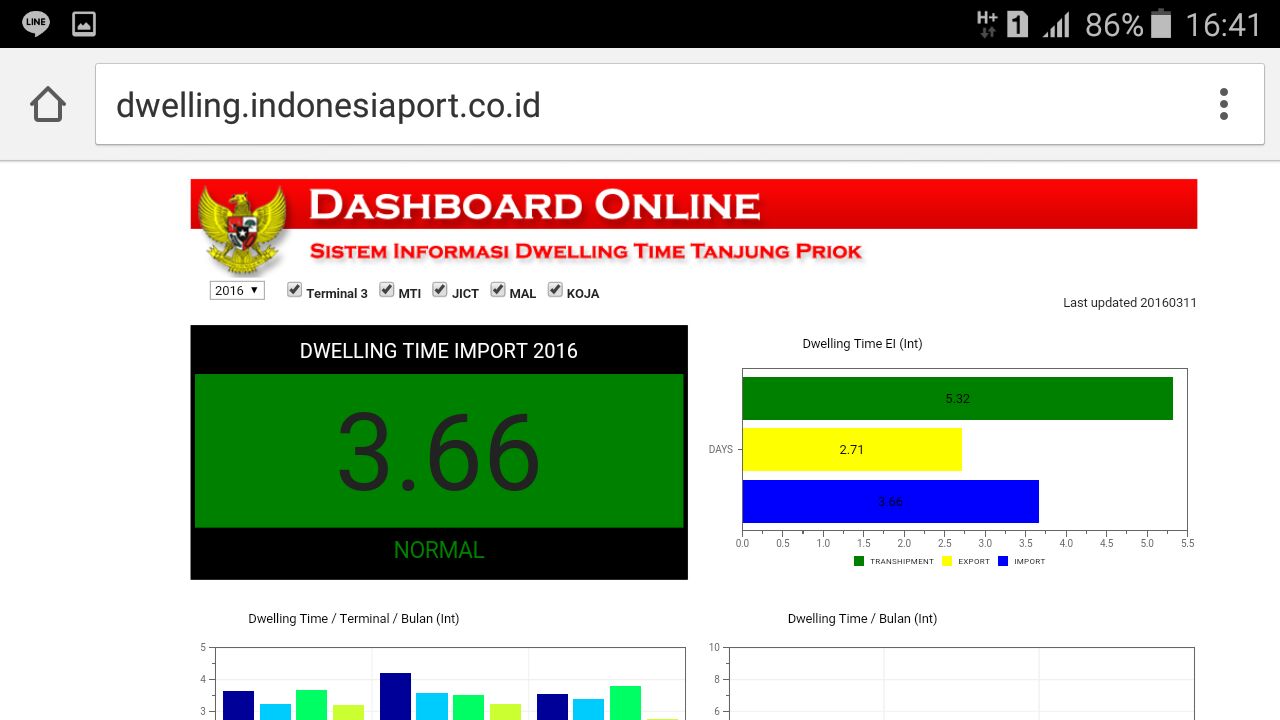This screenshot has width=1280, height=720.
Task: Tap the signal strength icon
Action: pyautogui.click(x=1056, y=24)
